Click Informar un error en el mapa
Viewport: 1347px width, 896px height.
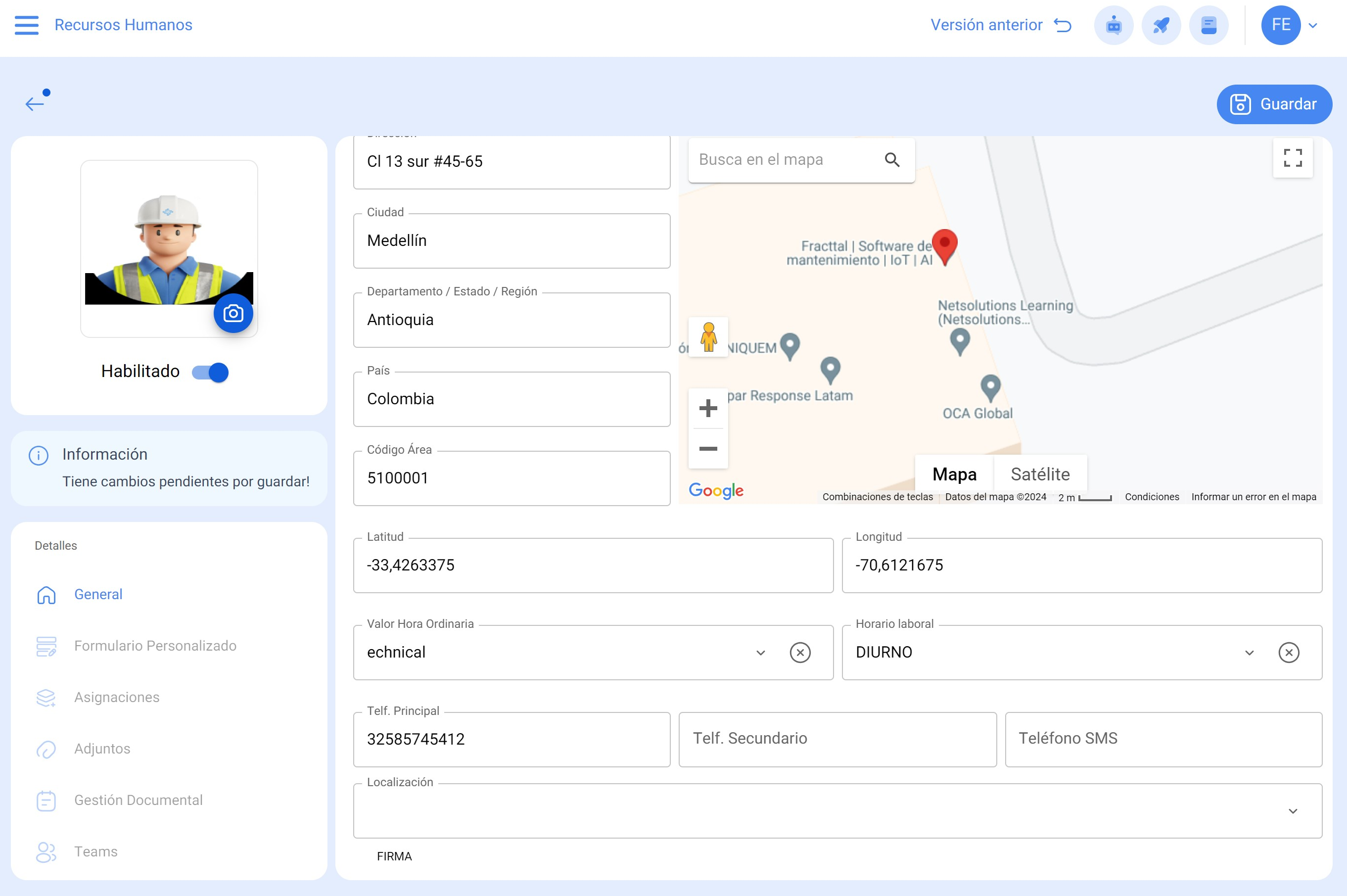click(1254, 497)
